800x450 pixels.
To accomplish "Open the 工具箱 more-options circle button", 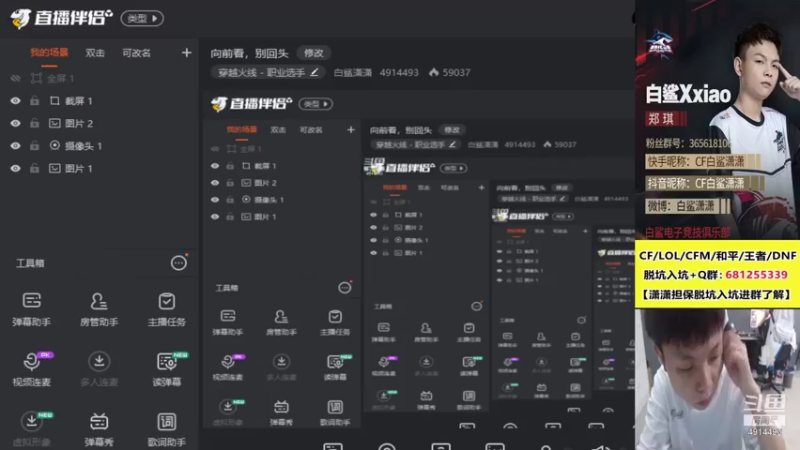I will (179, 263).
